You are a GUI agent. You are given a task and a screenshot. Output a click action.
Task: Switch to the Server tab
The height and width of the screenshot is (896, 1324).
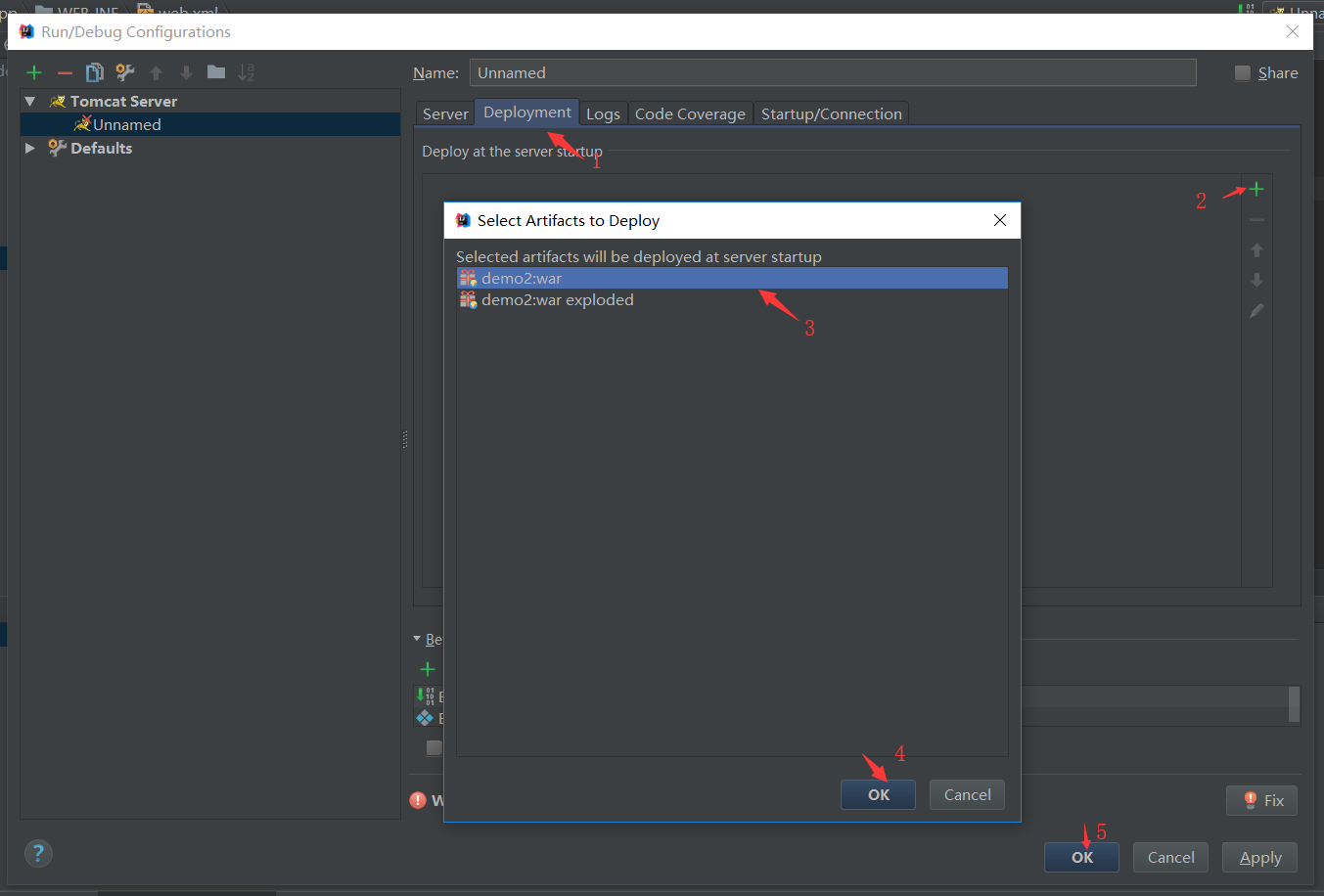445,113
